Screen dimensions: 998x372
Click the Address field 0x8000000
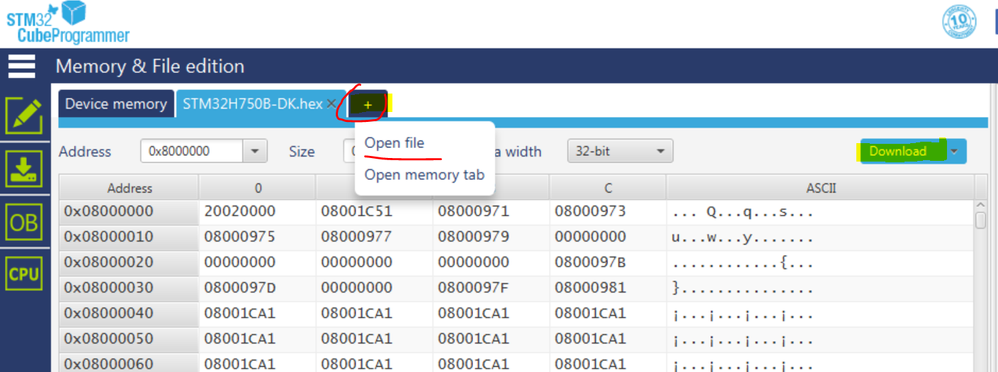pos(192,152)
